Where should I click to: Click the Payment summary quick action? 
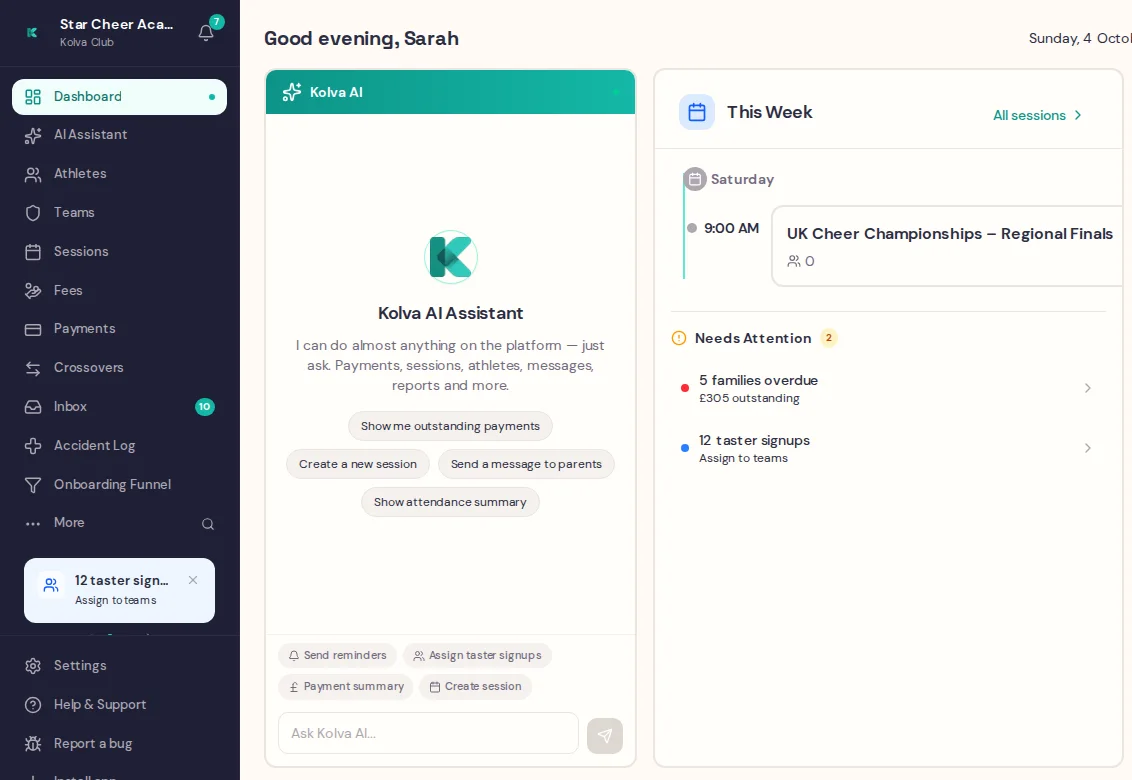point(346,687)
